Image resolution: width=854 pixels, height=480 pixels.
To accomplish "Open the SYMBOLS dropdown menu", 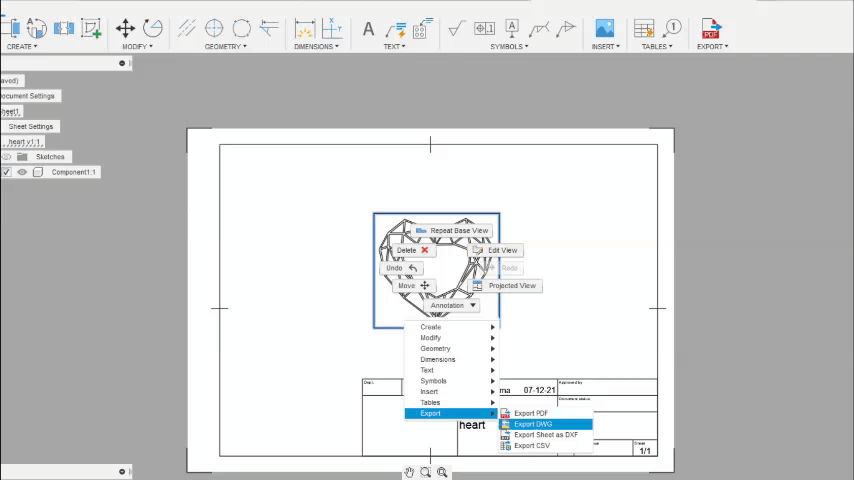I will (x=509, y=47).
